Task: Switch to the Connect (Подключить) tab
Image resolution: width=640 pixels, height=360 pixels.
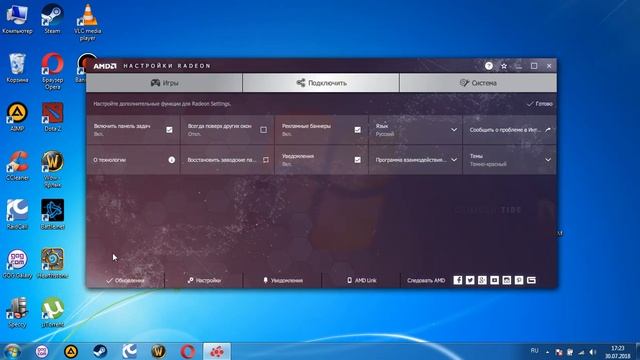Action: (x=321, y=83)
